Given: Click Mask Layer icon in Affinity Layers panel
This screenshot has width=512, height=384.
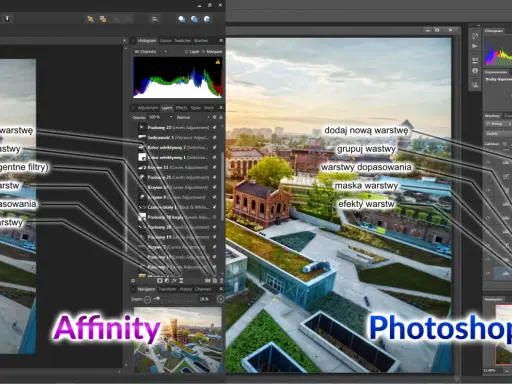Looking at the screenshot, I should (160, 281).
